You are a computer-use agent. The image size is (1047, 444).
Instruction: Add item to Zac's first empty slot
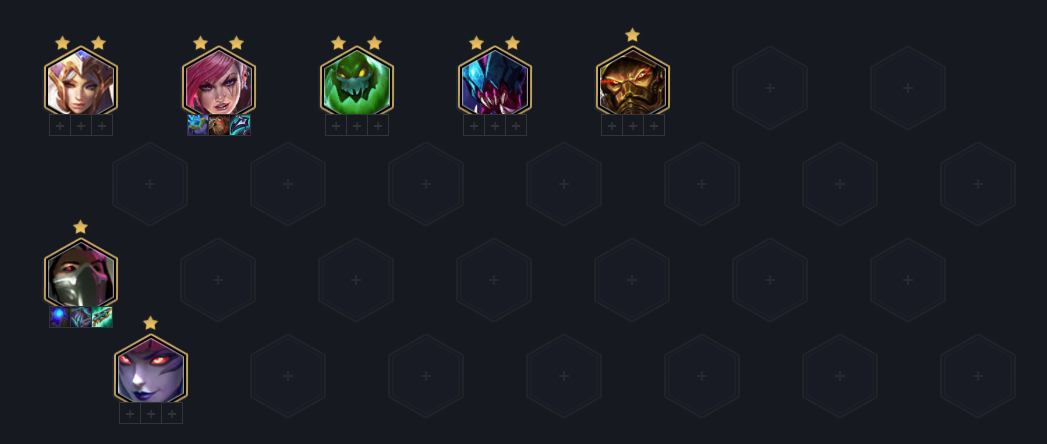[336, 126]
